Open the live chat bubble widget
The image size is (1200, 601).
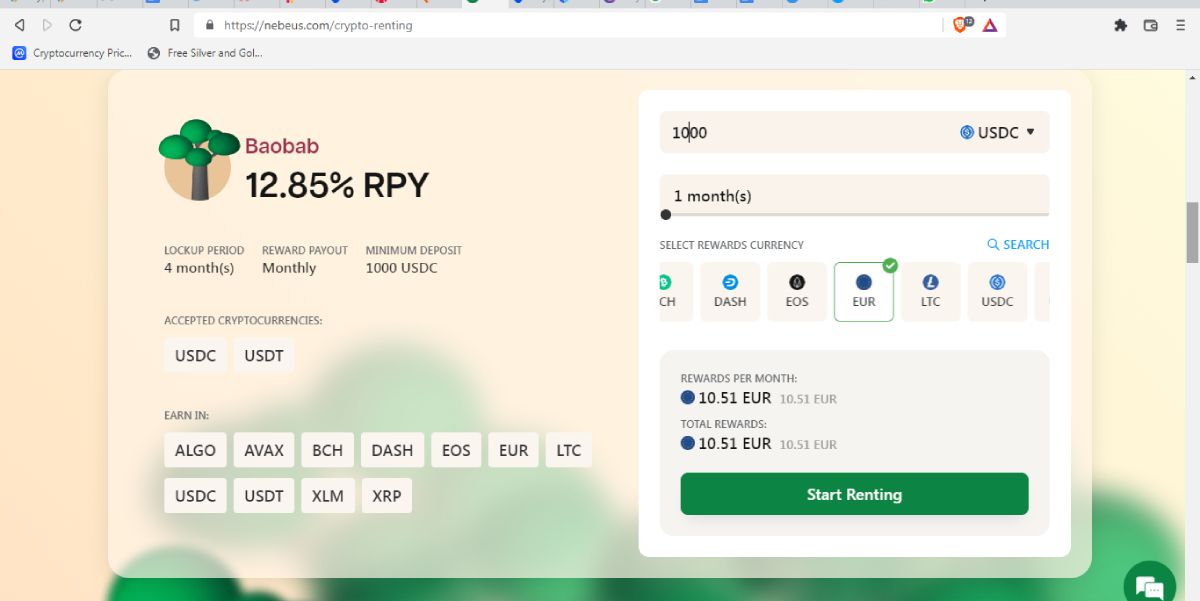click(1150, 586)
